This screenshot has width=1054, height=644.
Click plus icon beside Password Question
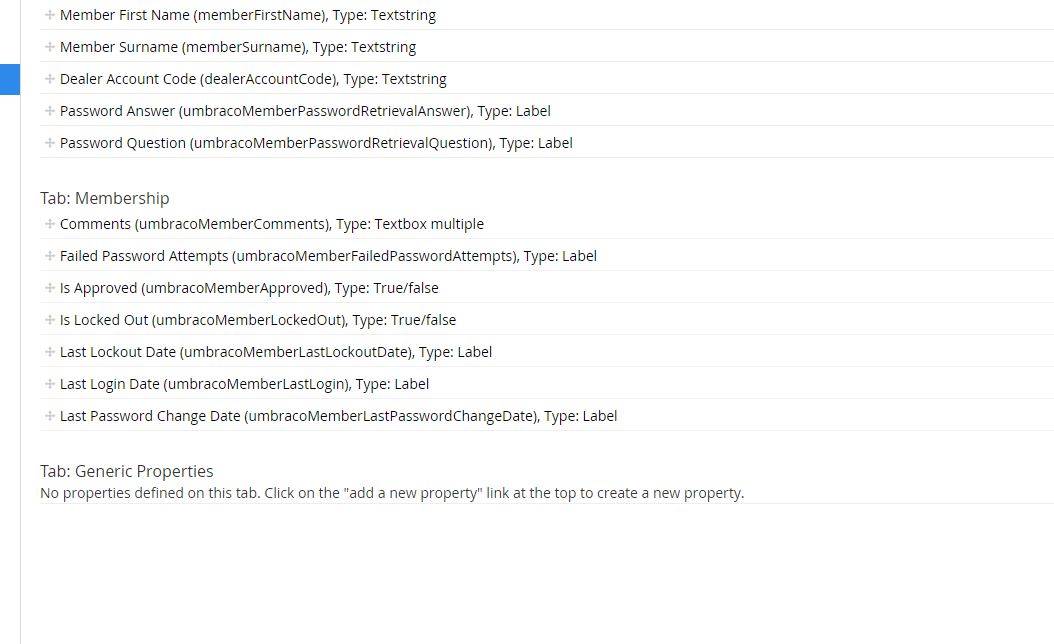pos(49,143)
